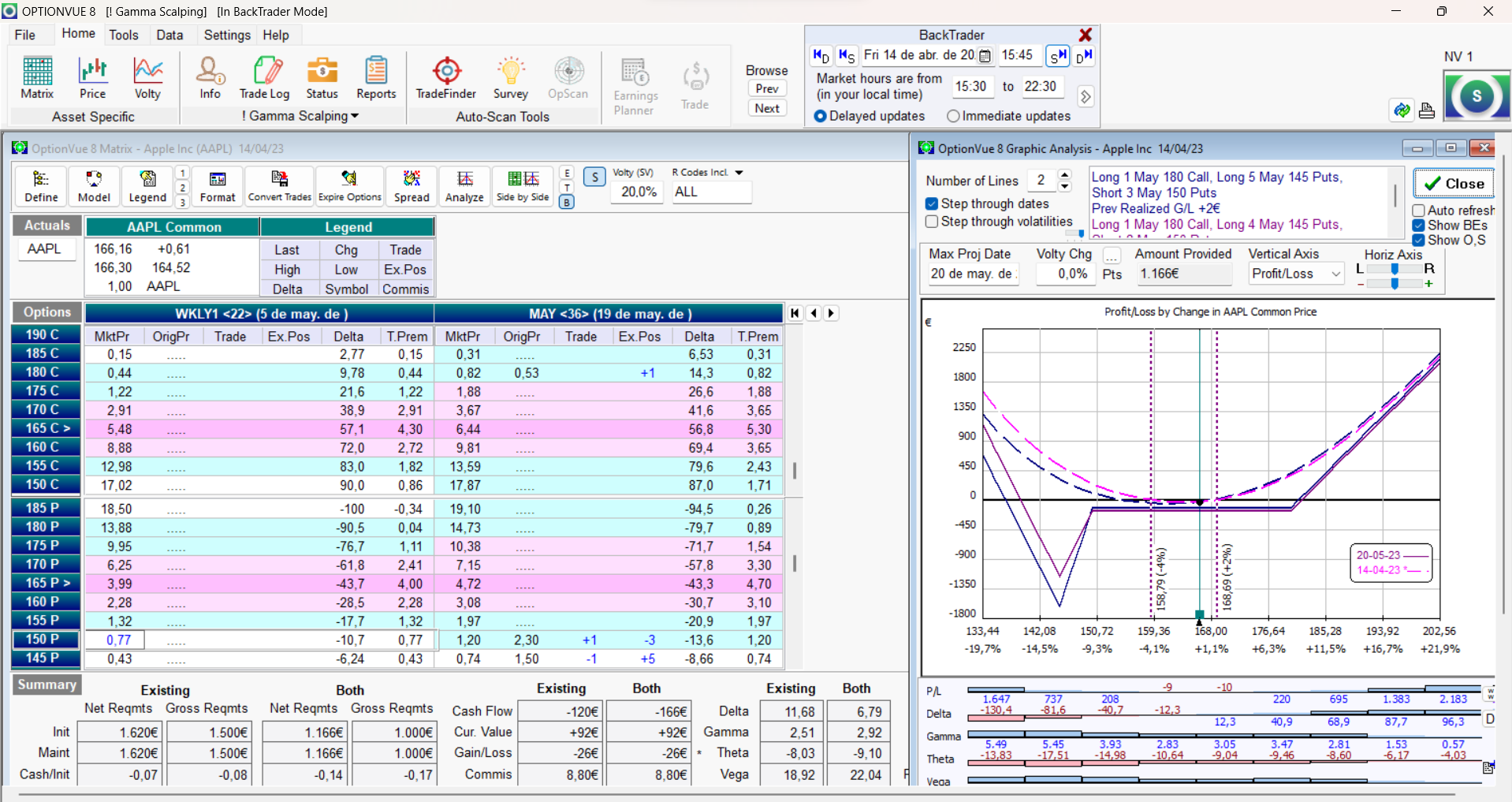Open the File menu
Screen dimensions: 1512x802
click(x=25, y=35)
